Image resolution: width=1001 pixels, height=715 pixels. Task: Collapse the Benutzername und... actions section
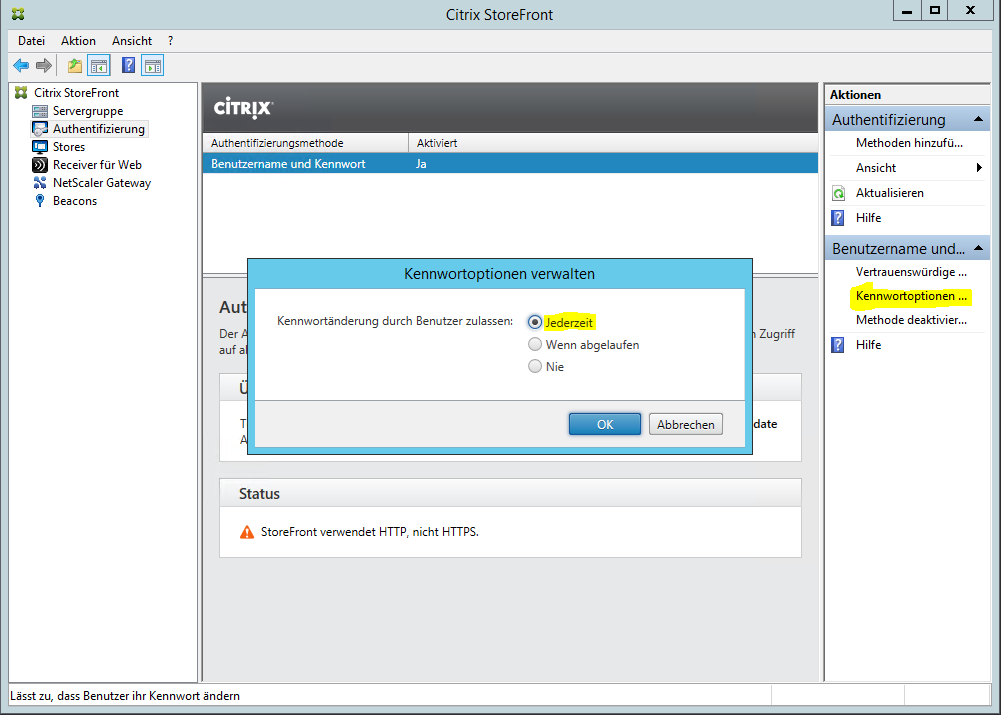978,248
